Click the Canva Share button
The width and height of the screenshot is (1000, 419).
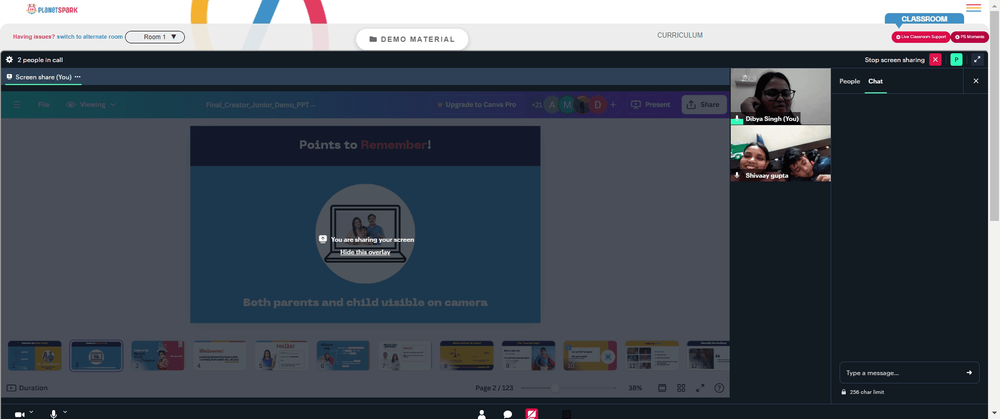[703, 105]
